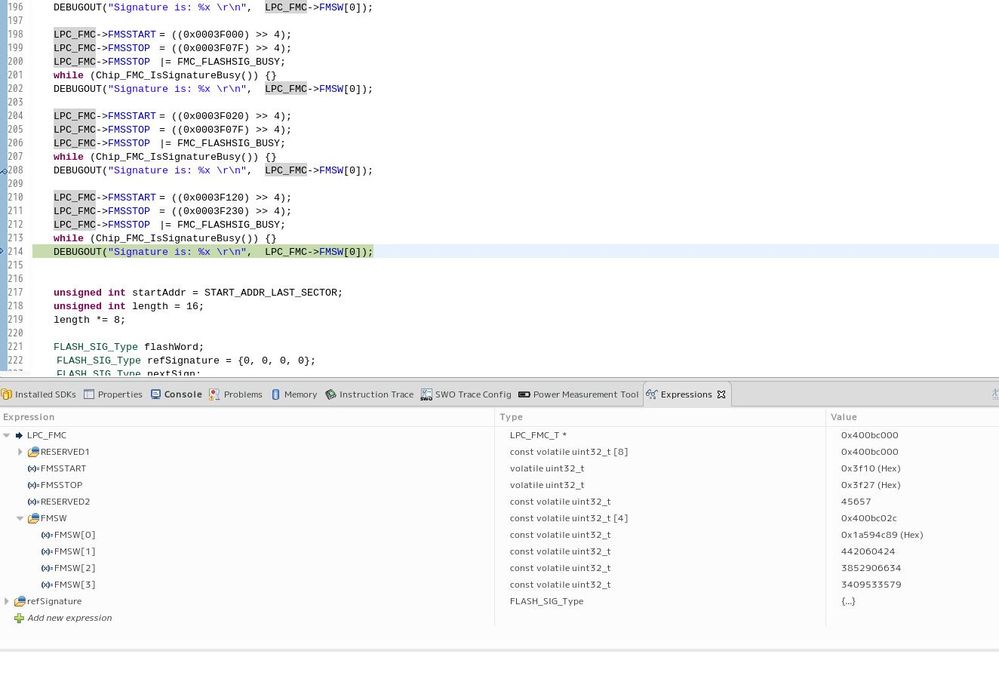The width and height of the screenshot is (999, 678).
Task: Click the Installed SDKs tab icon
Action: [6, 394]
